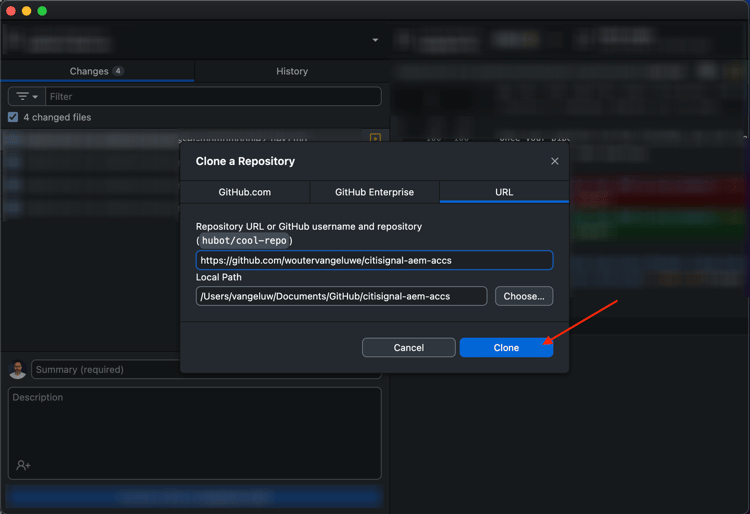Viewport: 750px width, 514px height.
Task: Click the blurred commit button at bottom
Action: click(195, 497)
